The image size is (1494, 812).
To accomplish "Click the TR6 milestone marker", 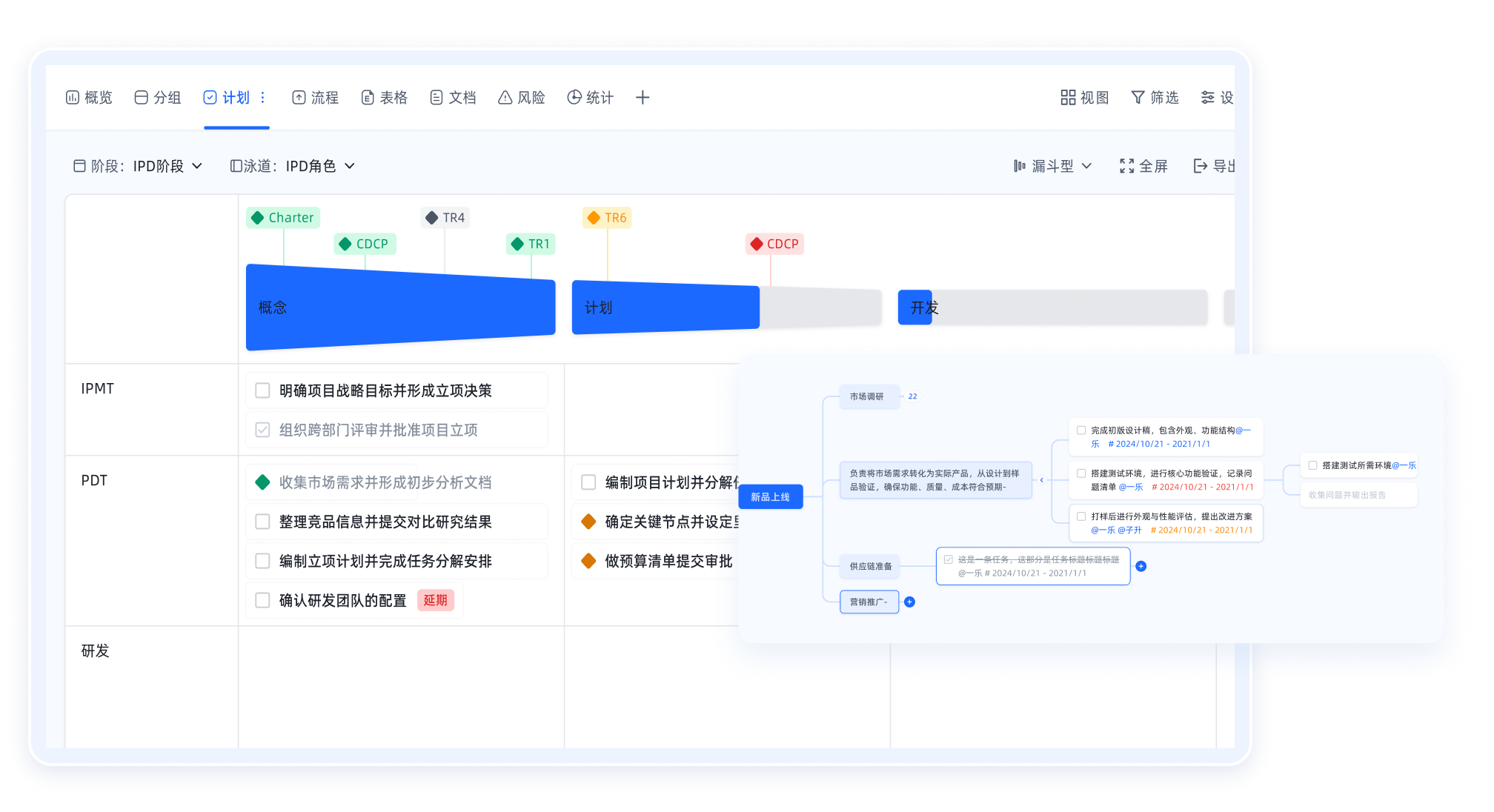I will 607,218.
